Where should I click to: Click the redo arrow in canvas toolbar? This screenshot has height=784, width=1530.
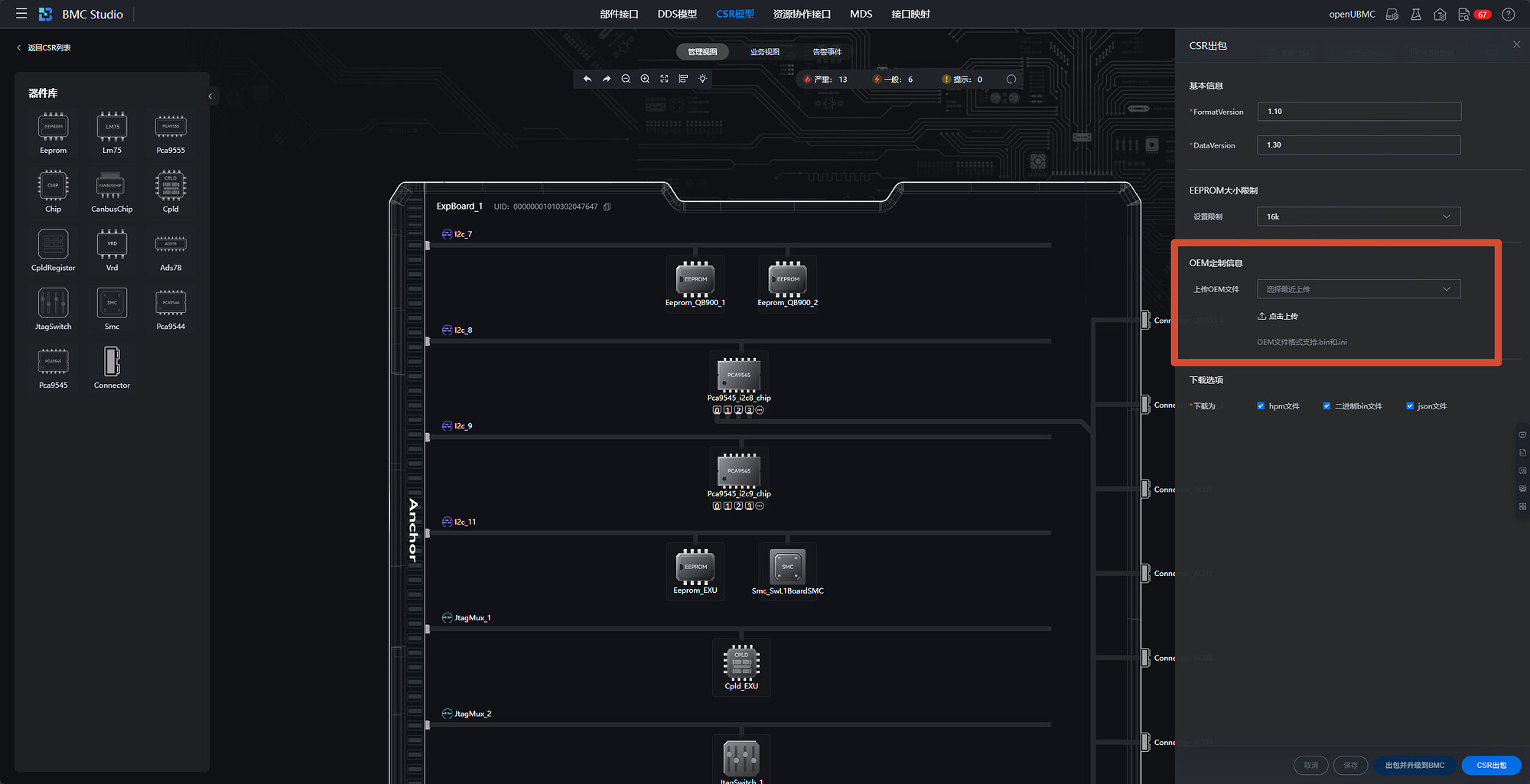click(x=607, y=79)
